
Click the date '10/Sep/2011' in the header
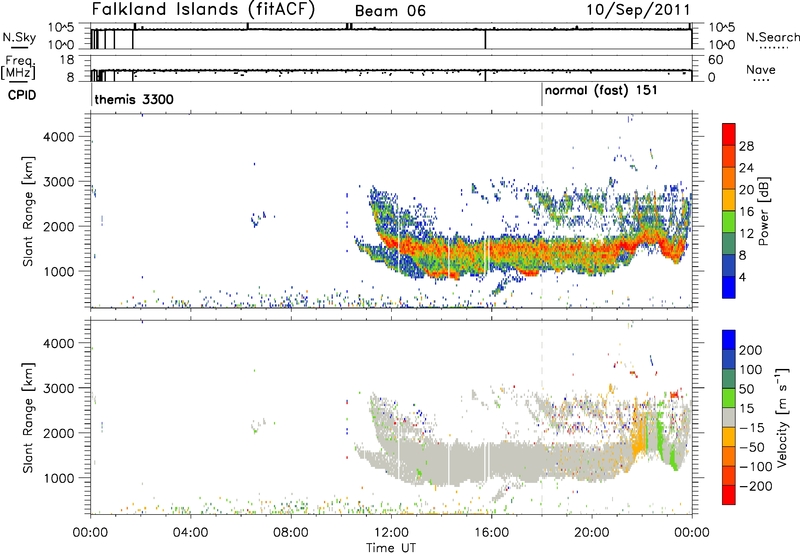638,9
